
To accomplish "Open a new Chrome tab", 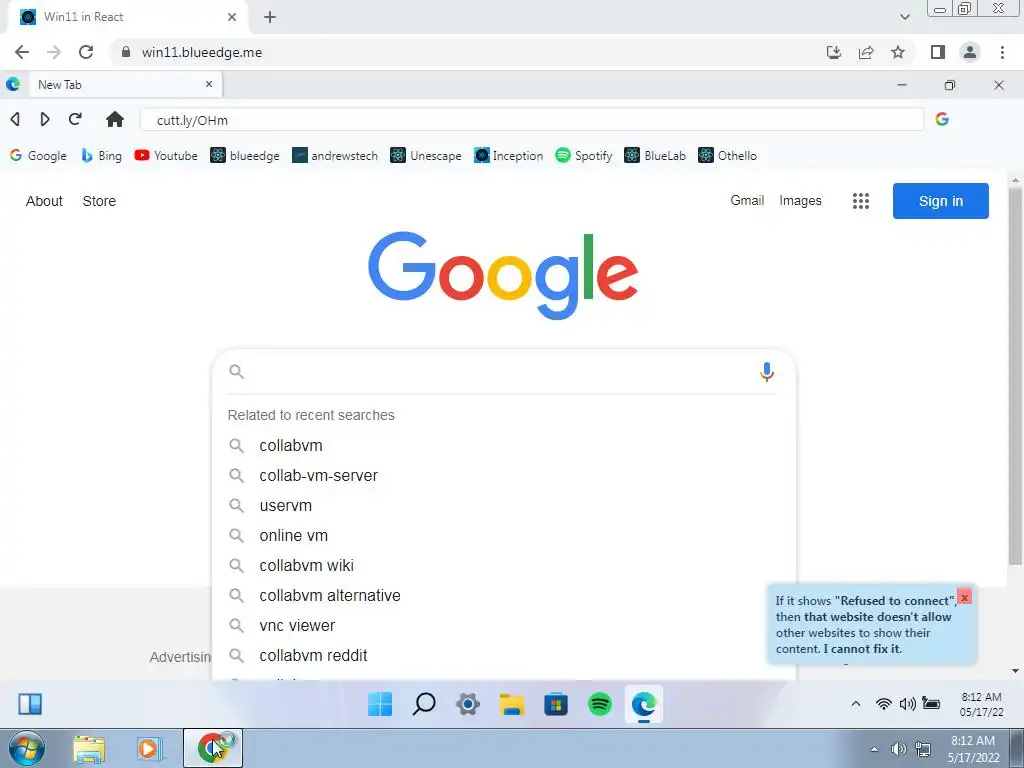I will (270, 18).
